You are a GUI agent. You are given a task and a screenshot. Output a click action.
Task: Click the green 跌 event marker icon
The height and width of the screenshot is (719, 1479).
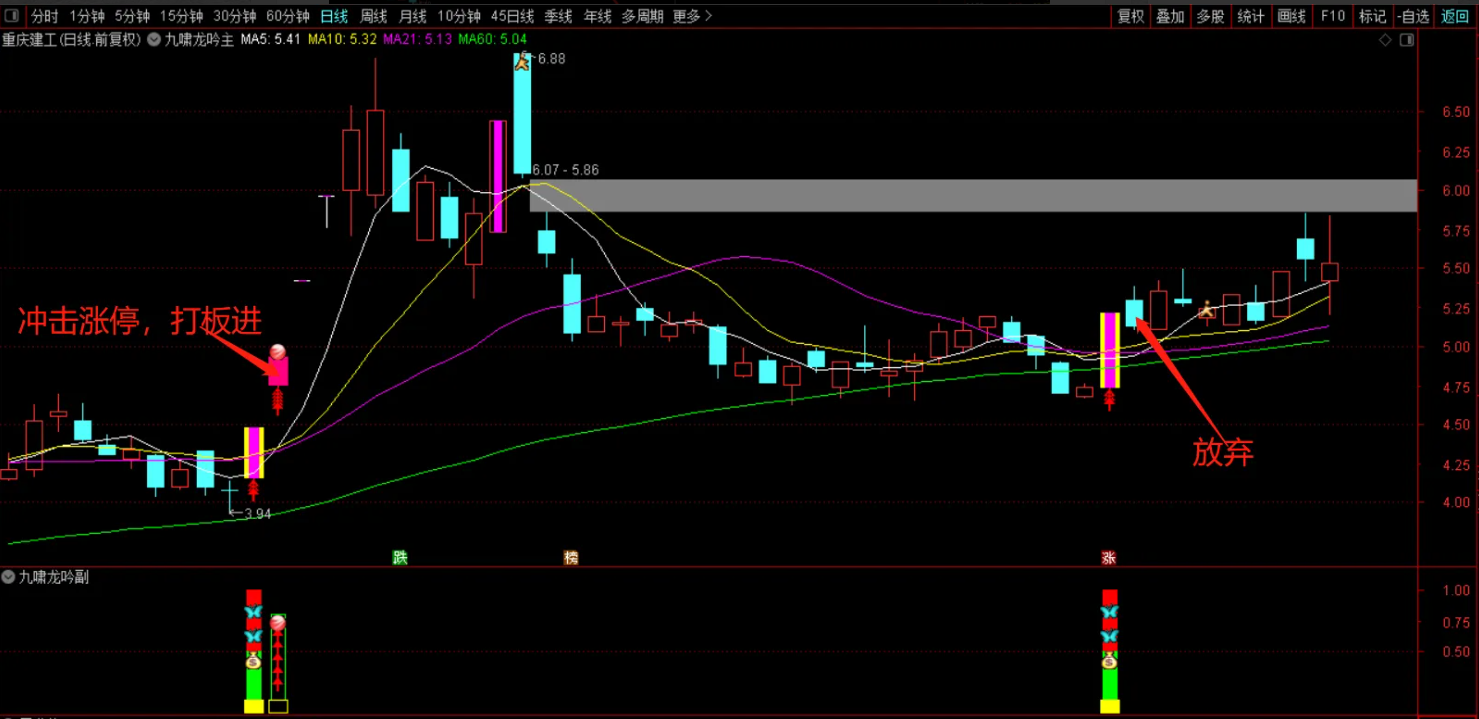tap(399, 557)
